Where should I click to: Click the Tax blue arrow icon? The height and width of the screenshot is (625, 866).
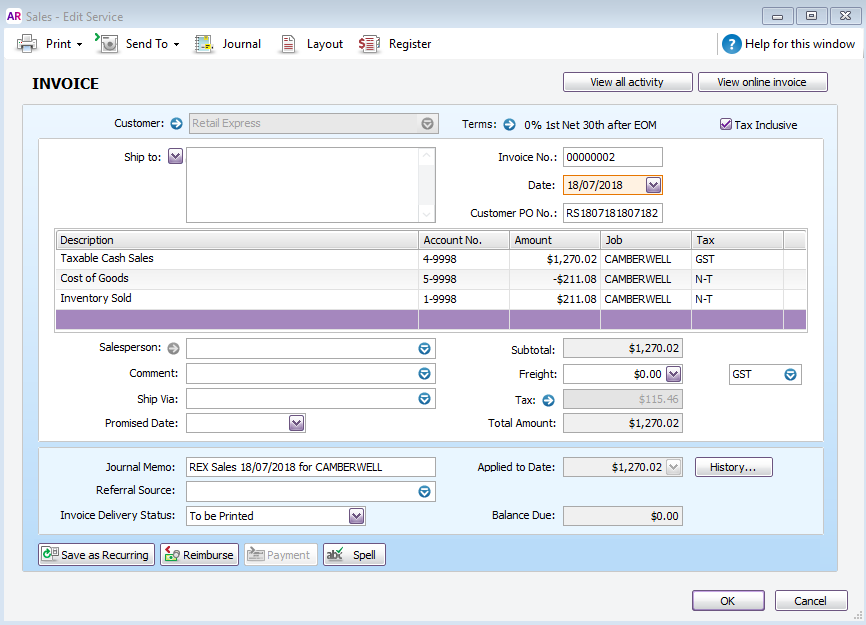(x=548, y=400)
